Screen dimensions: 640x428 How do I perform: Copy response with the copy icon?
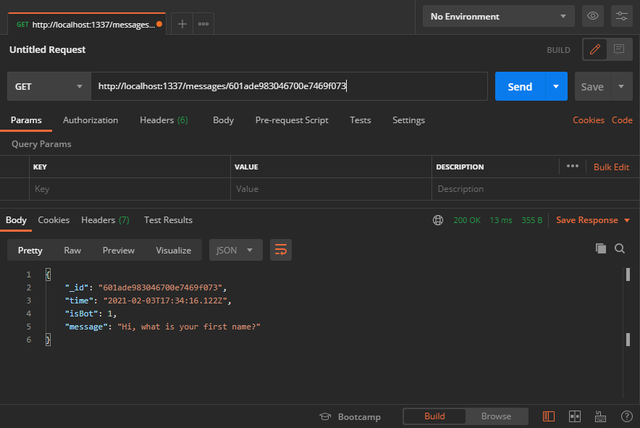coord(601,248)
